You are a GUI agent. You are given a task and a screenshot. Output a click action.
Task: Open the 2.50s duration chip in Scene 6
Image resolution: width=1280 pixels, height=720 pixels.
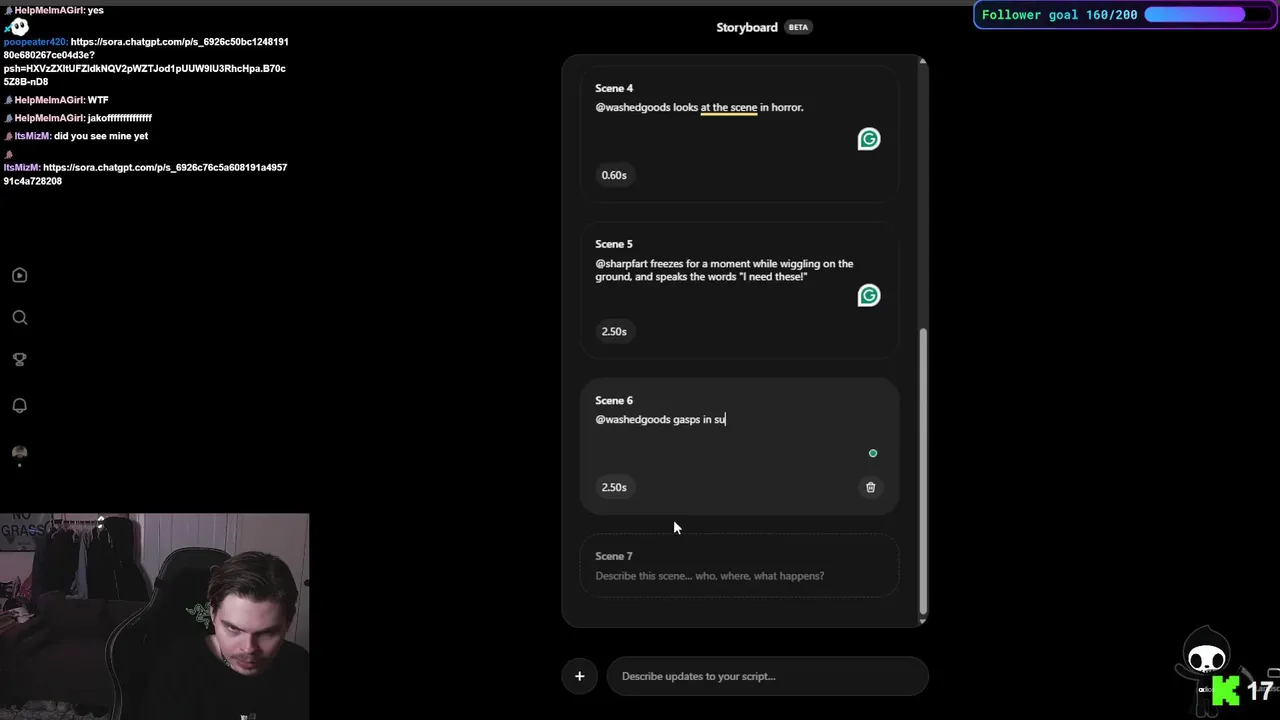[x=614, y=487]
